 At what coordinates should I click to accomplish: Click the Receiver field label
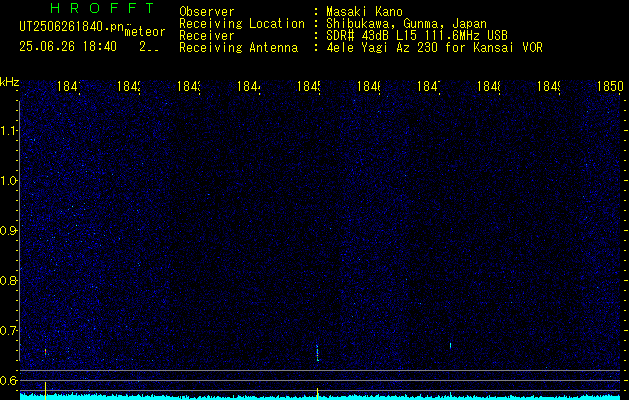coord(207,36)
